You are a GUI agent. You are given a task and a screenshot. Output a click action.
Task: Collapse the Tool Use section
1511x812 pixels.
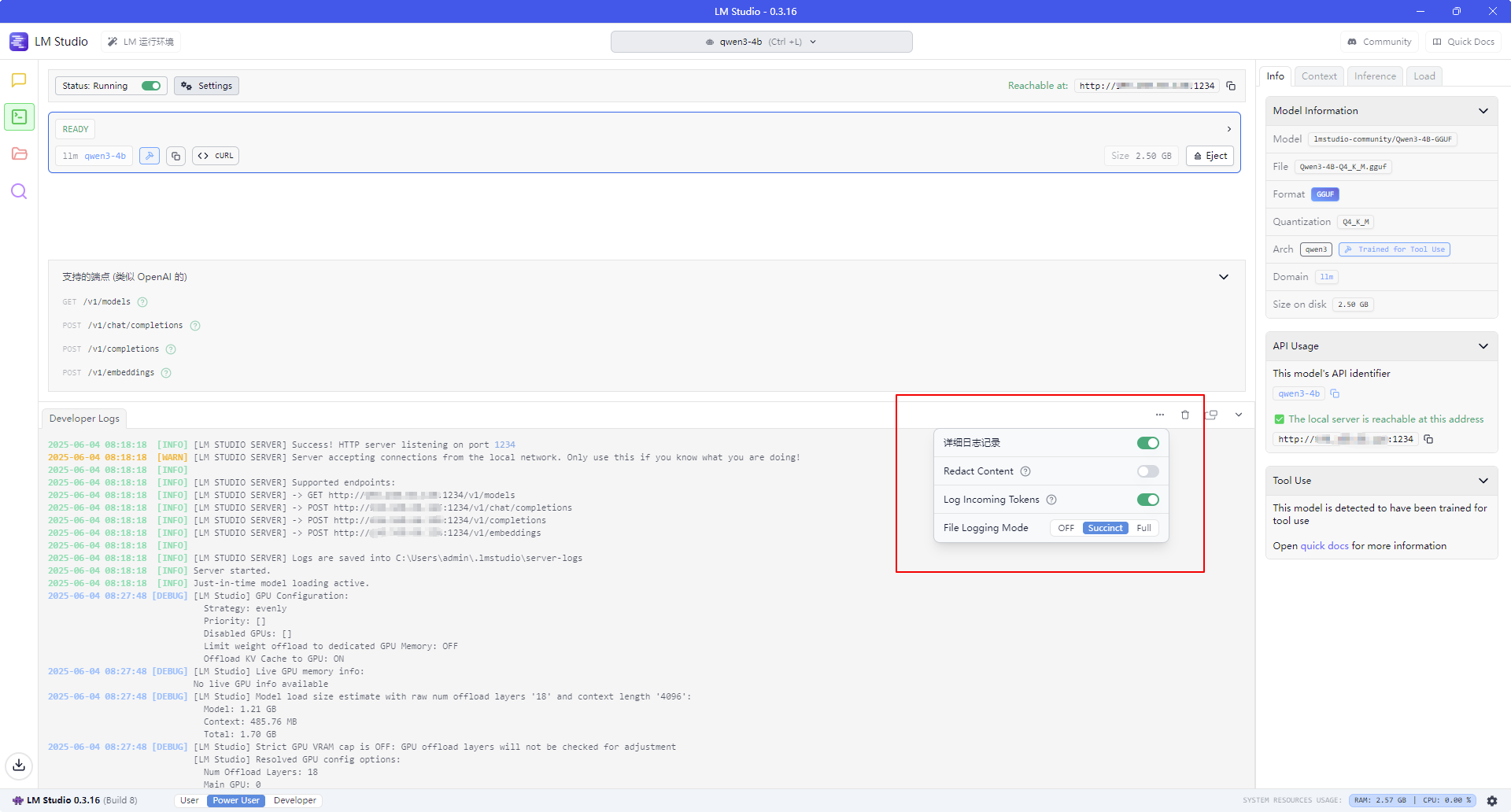click(x=1483, y=481)
